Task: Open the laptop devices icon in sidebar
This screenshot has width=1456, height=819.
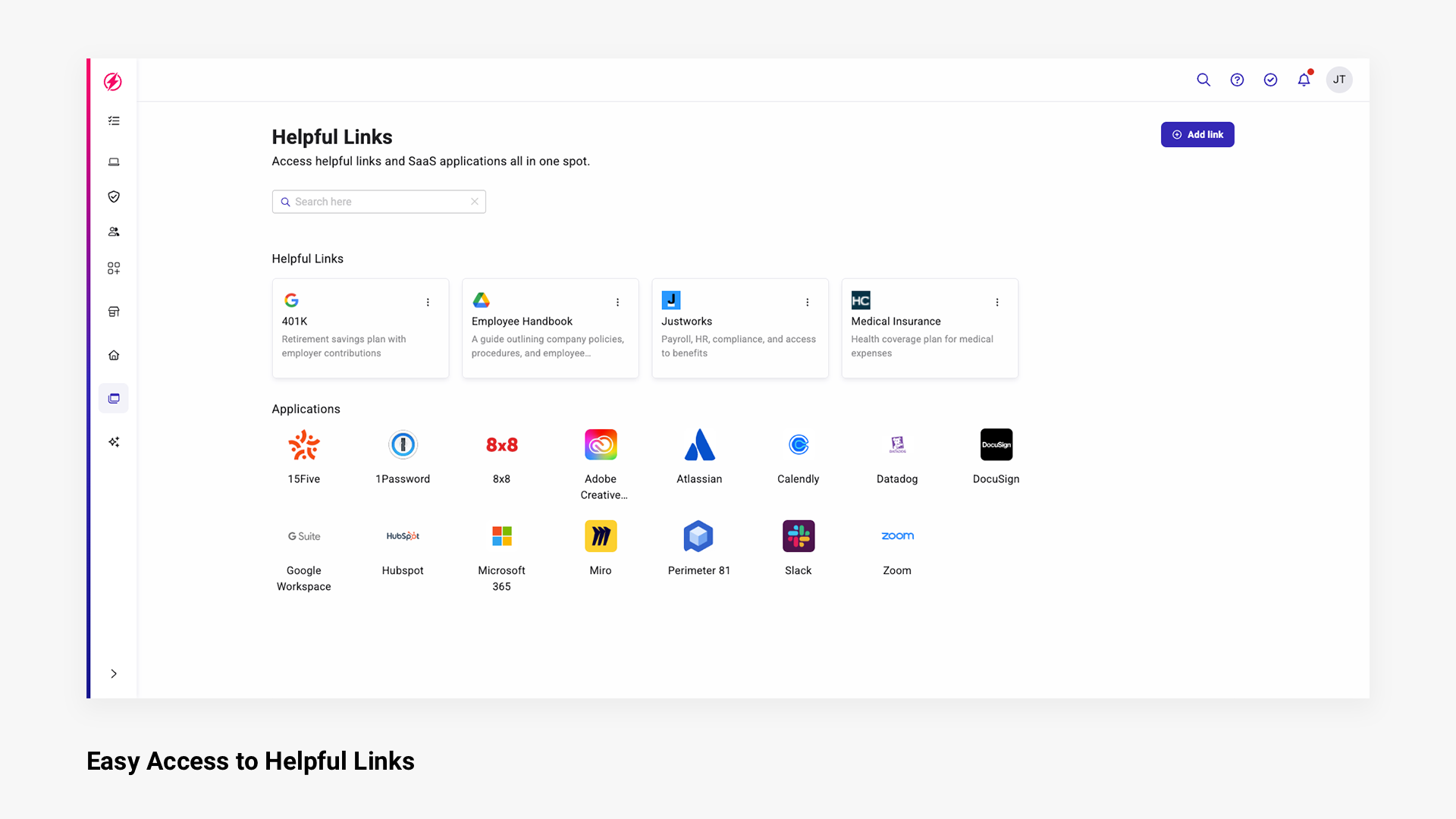Action: point(114,162)
